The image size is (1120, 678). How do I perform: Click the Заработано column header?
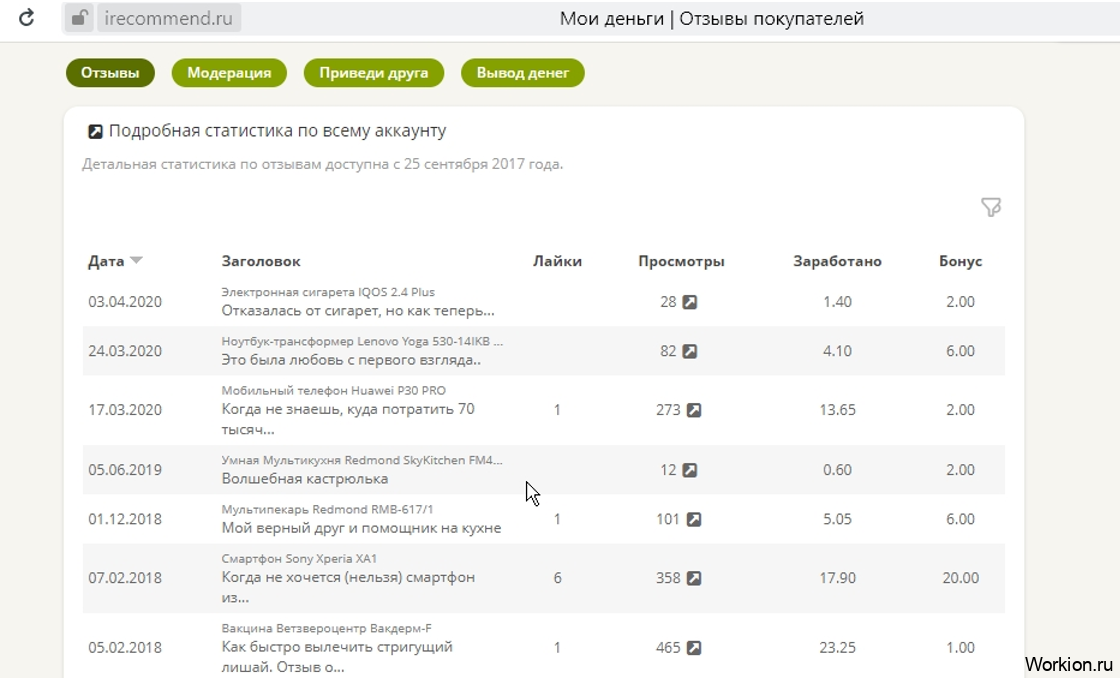point(837,261)
